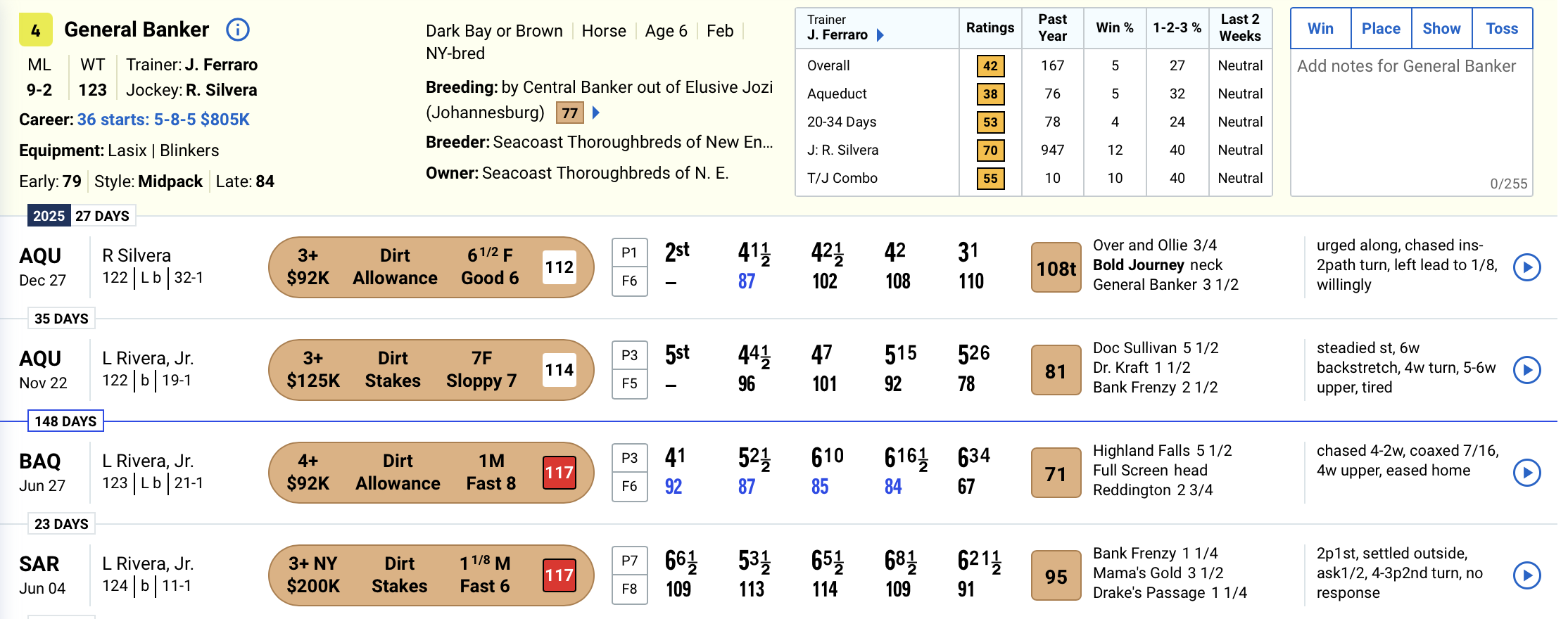The width and height of the screenshot is (1568, 619).
Task: Play replay of Nov 22 Aqueduct race
Action: point(1526,370)
